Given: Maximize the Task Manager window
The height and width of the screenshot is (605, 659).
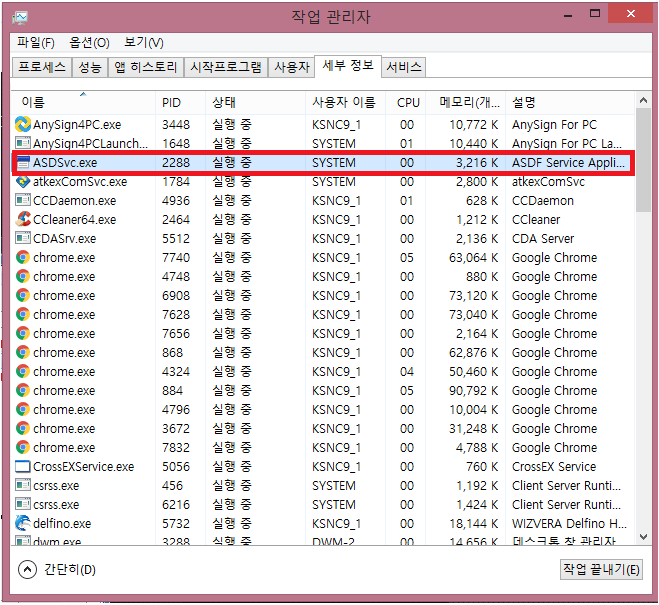Looking at the screenshot, I should pyautogui.click(x=595, y=14).
